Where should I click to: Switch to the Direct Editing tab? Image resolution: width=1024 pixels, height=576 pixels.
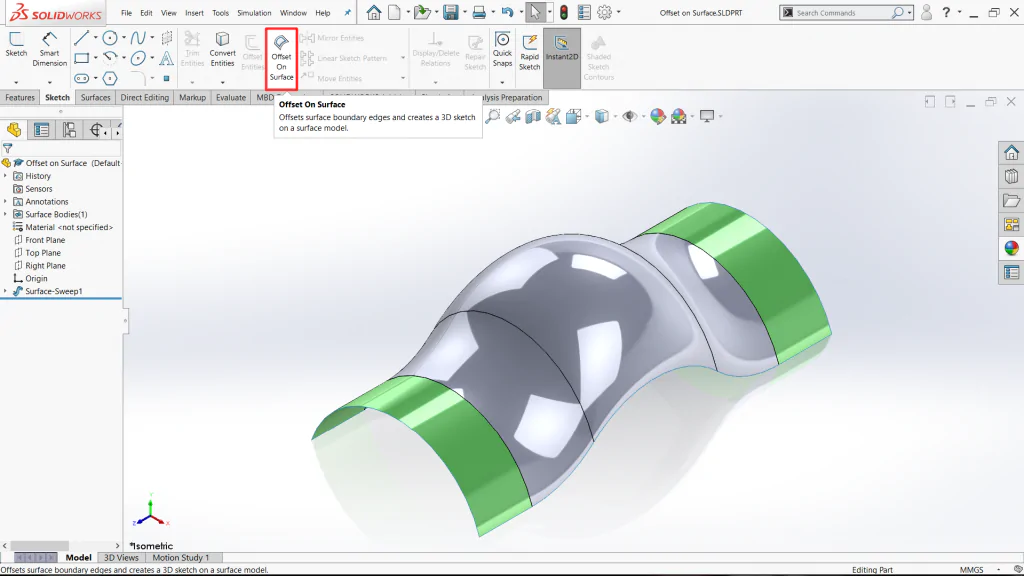(144, 97)
